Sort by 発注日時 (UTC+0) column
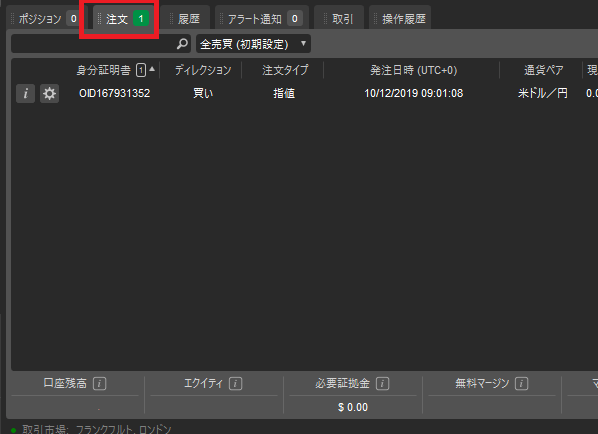Image resolution: width=598 pixels, height=434 pixels. point(413,70)
